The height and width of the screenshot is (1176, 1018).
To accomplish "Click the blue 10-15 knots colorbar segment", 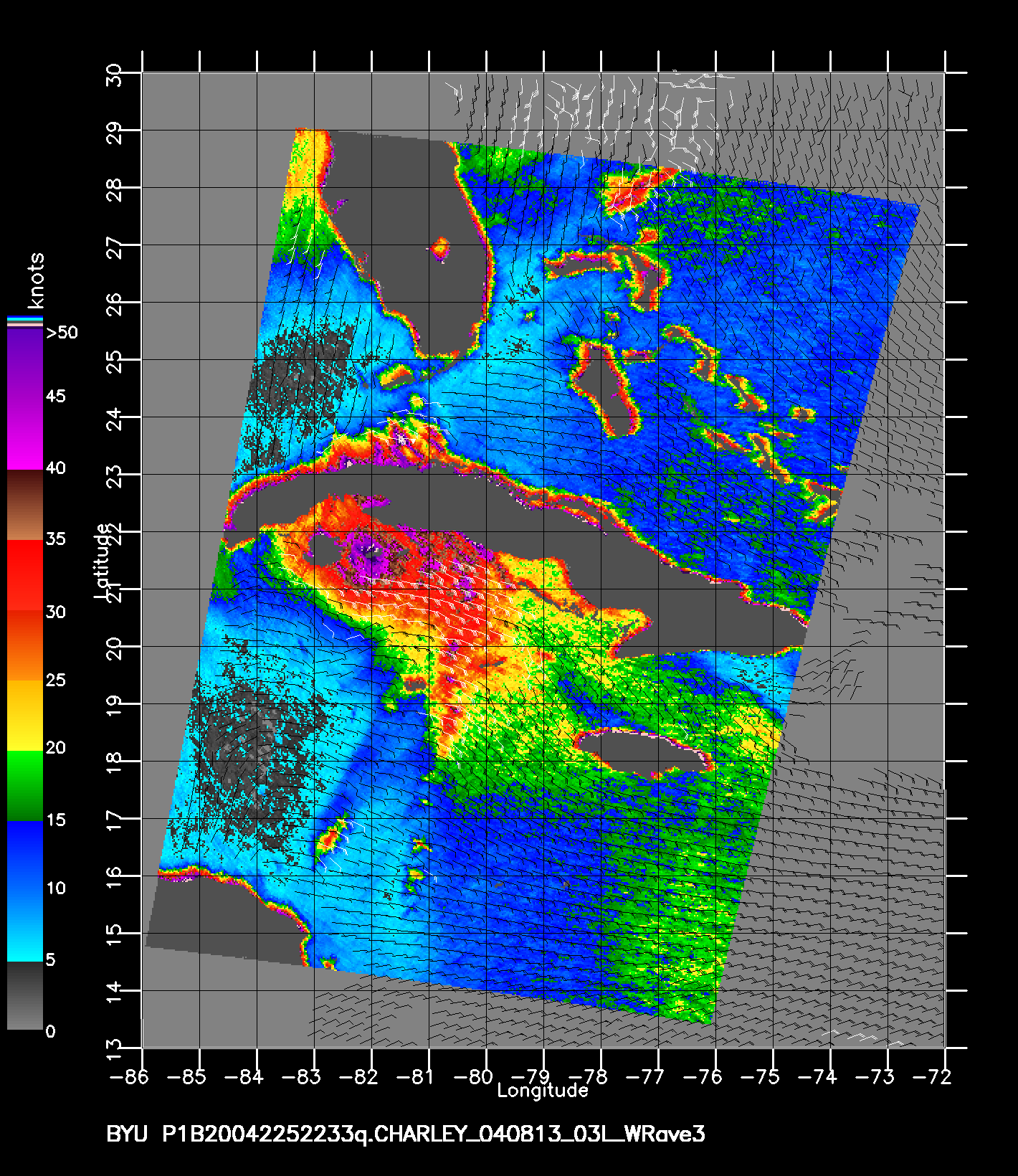I will tap(25, 855).
